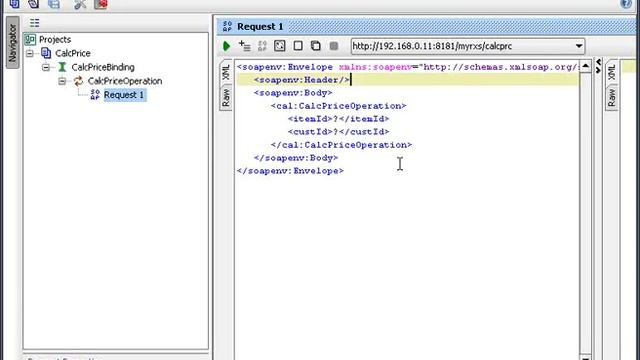
Task: Select the response panel XML tab
Action: 611,73
